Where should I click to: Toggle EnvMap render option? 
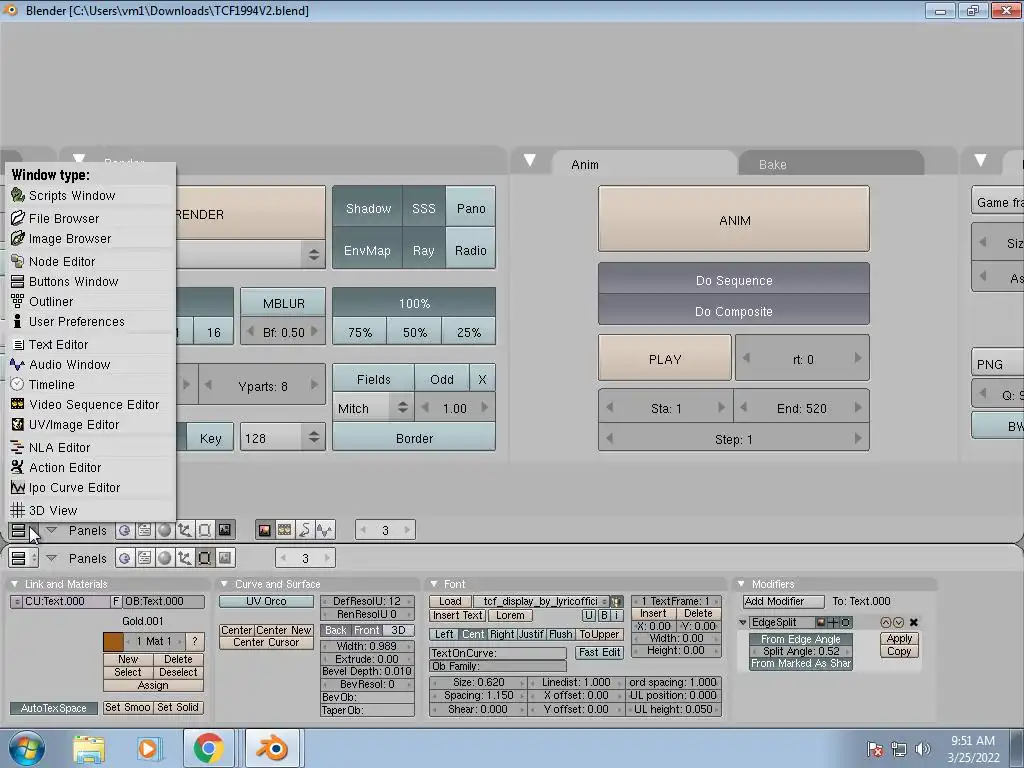tap(367, 250)
